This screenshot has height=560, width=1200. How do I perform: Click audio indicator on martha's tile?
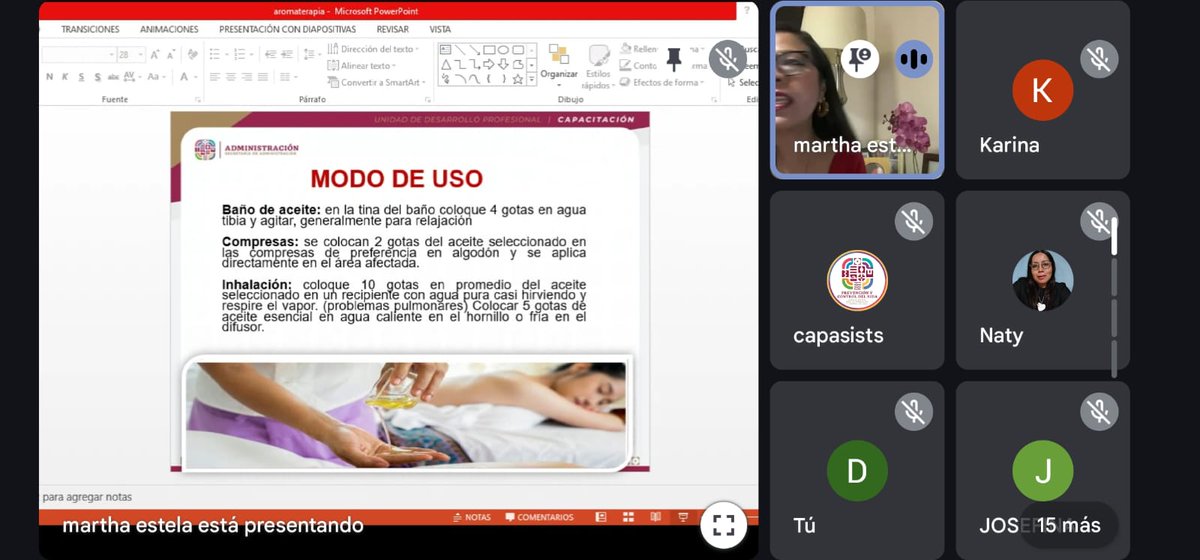(913, 59)
